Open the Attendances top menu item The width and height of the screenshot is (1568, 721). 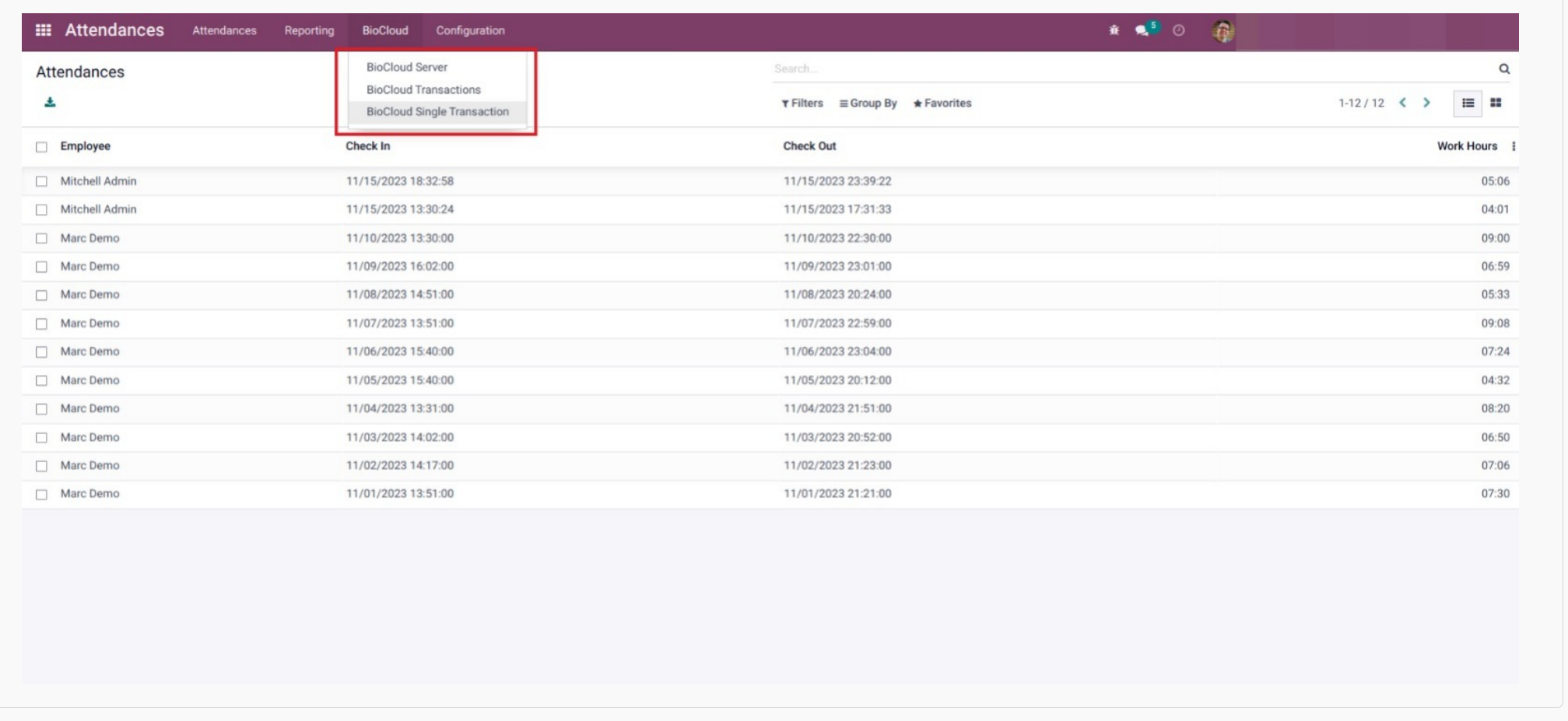[224, 30]
